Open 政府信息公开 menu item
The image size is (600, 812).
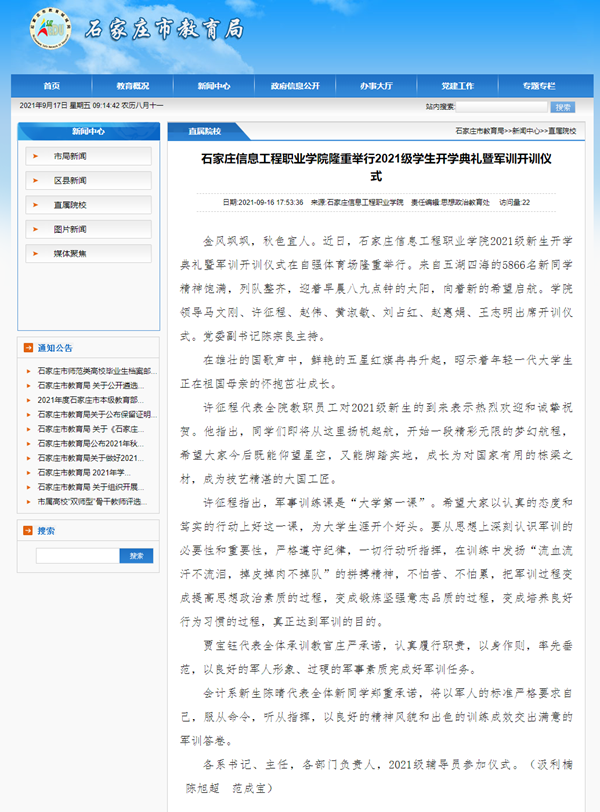tap(295, 86)
